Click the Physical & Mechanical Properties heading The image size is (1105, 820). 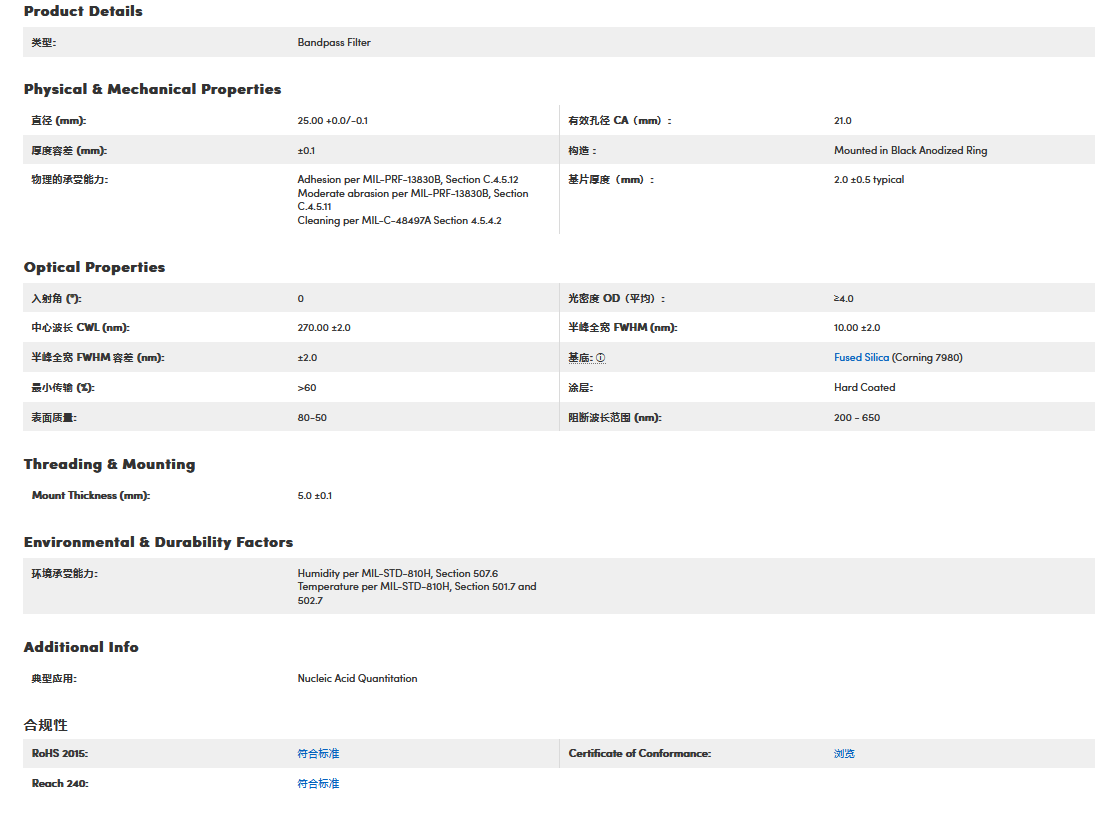pyautogui.click(x=152, y=90)
